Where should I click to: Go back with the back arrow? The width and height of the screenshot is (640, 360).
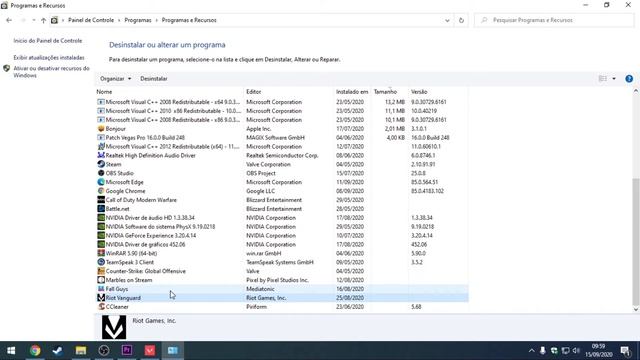click(x=9, y=20)
